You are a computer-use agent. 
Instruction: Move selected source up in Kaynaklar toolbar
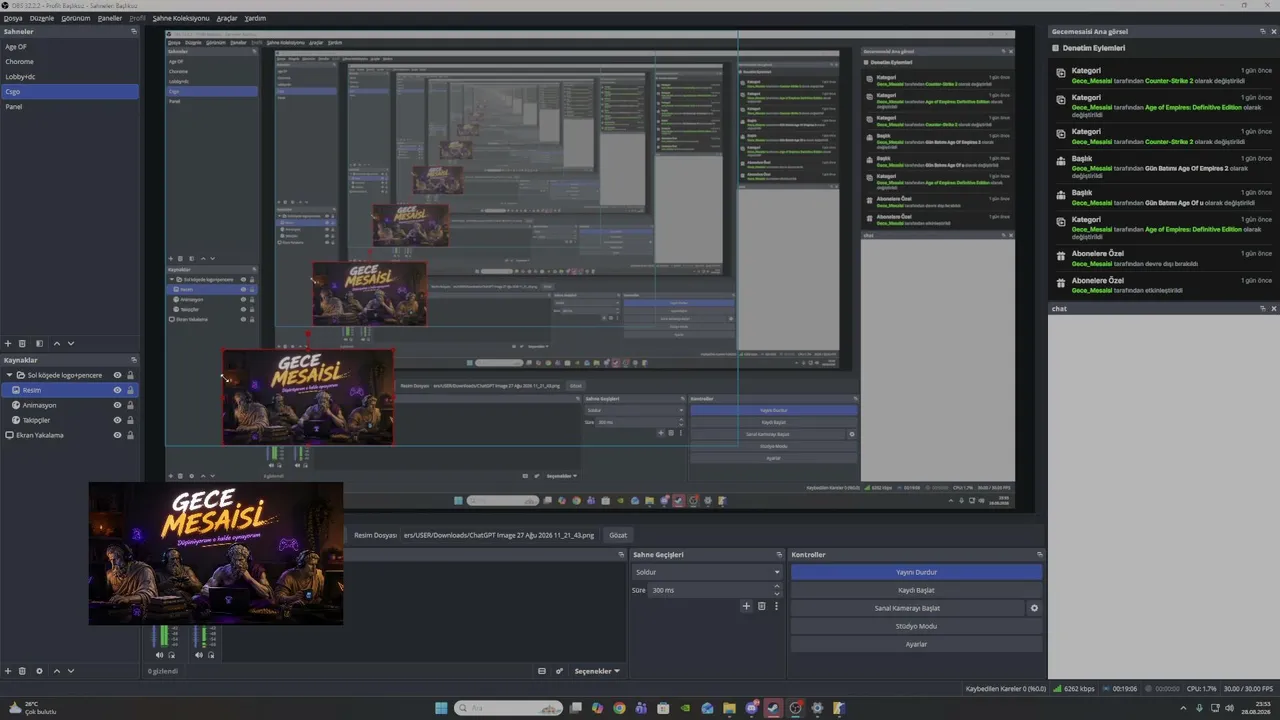56,671
